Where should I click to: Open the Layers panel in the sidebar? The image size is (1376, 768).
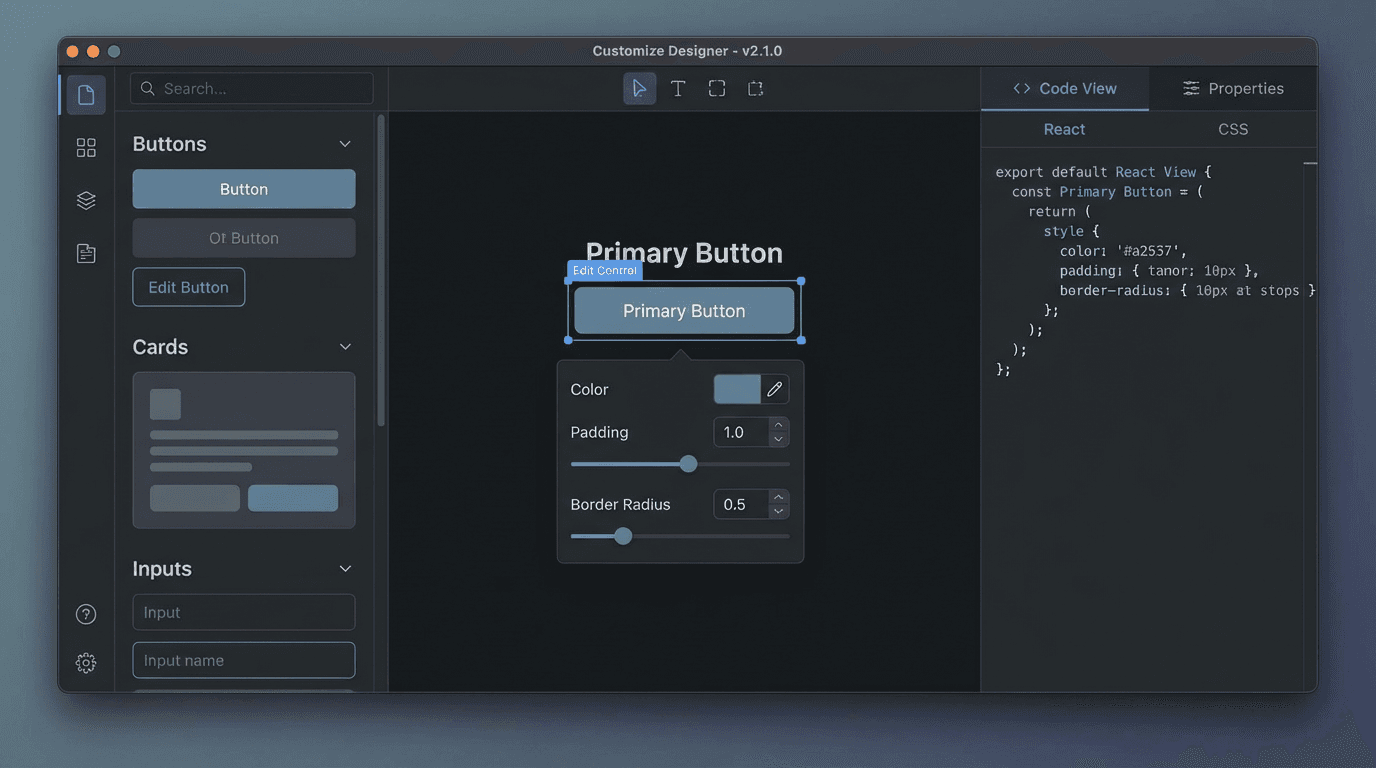pyautogui.click(x=85, y=200)
